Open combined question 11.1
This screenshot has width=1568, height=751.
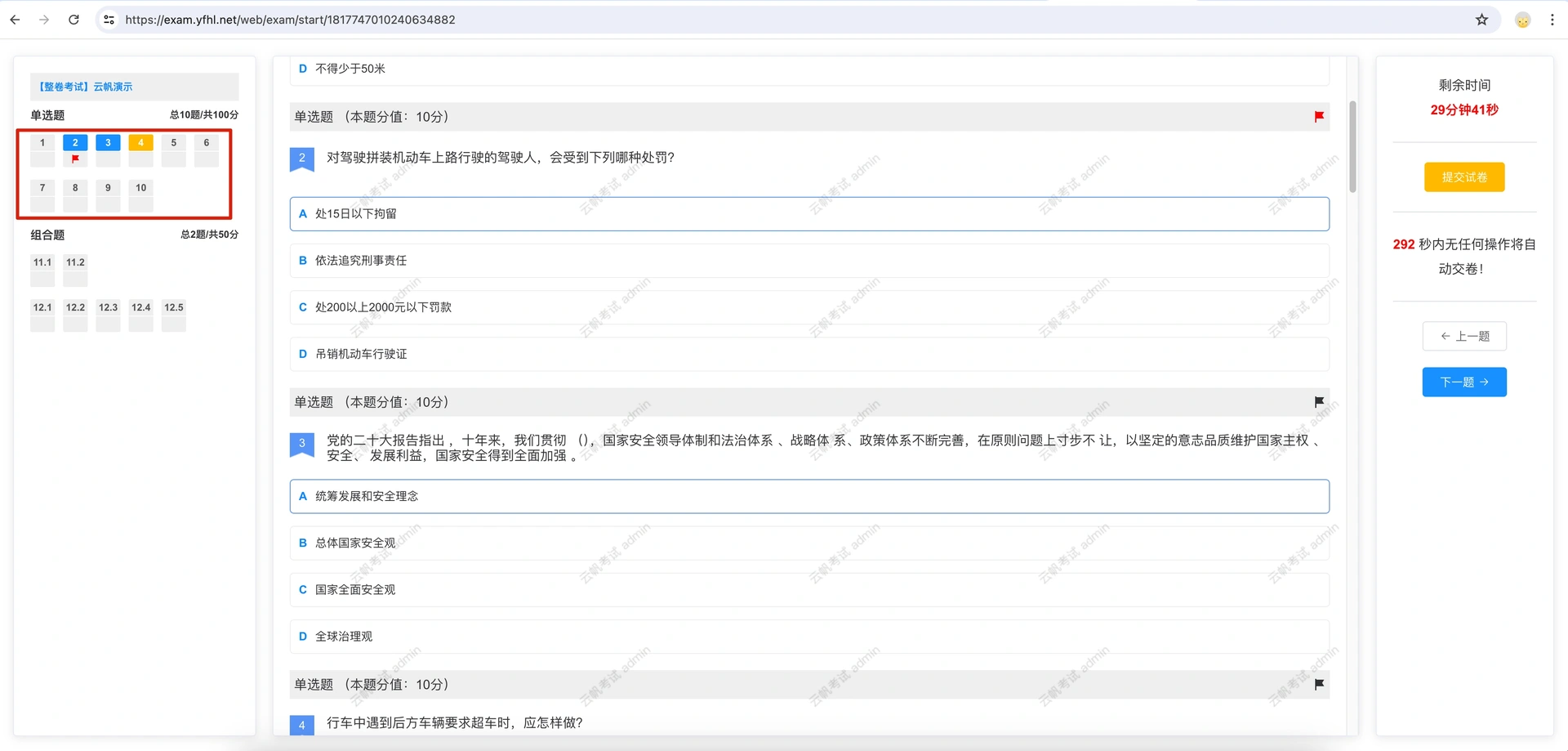click(42, 270)
